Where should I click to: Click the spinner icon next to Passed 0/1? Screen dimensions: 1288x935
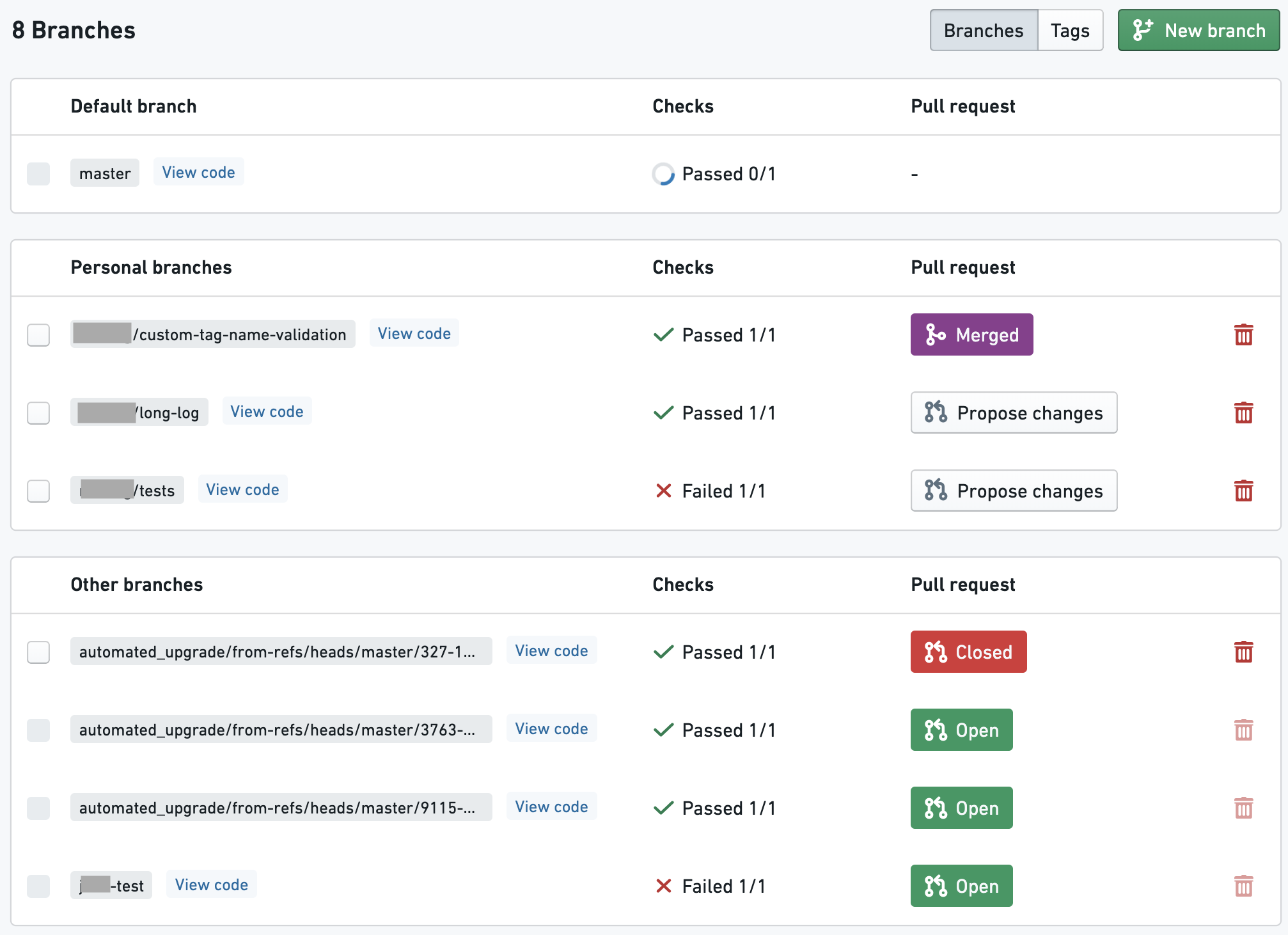[x=663, y=174]
